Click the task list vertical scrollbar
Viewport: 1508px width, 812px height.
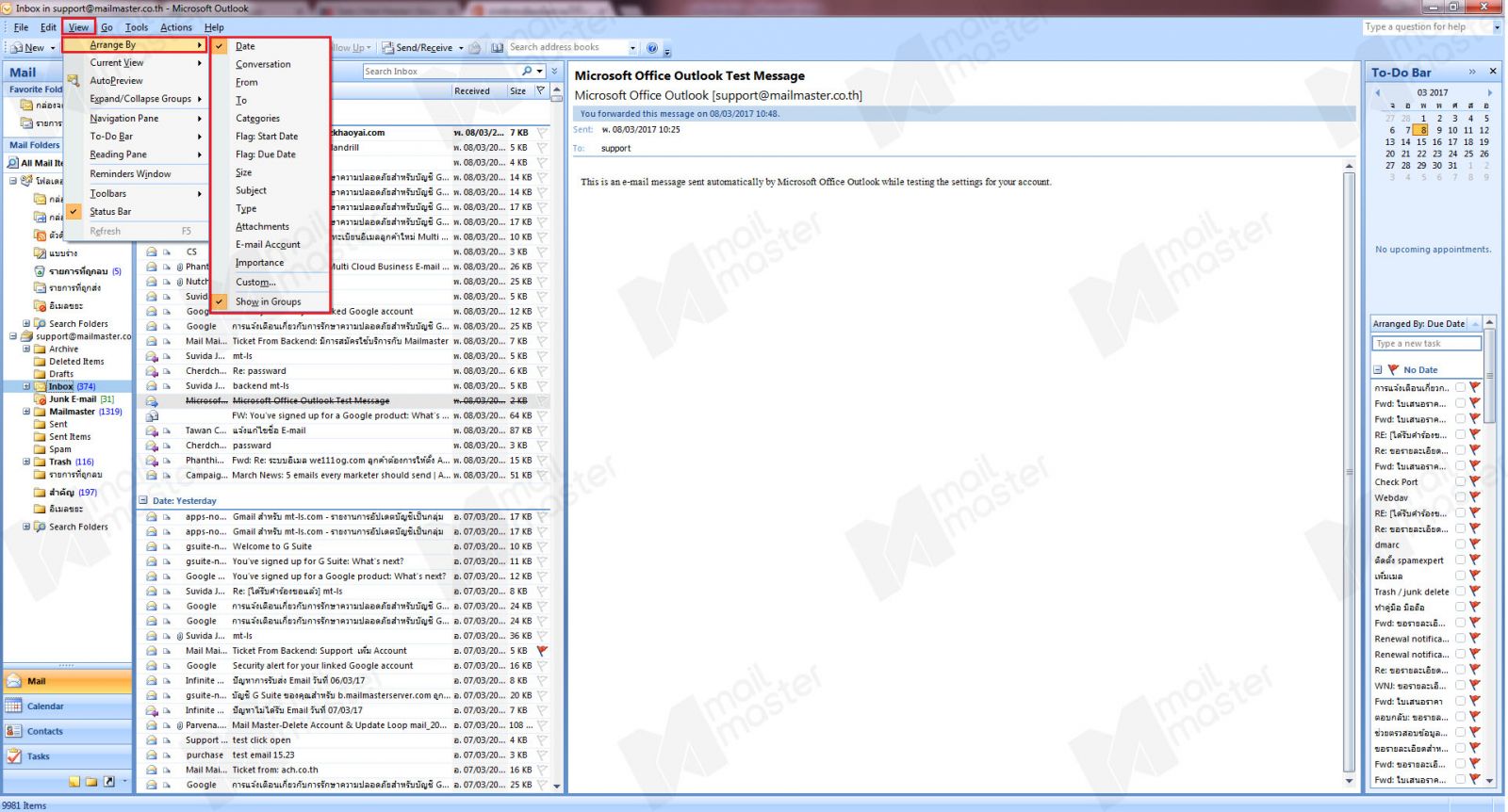(x=1490, y=551)
